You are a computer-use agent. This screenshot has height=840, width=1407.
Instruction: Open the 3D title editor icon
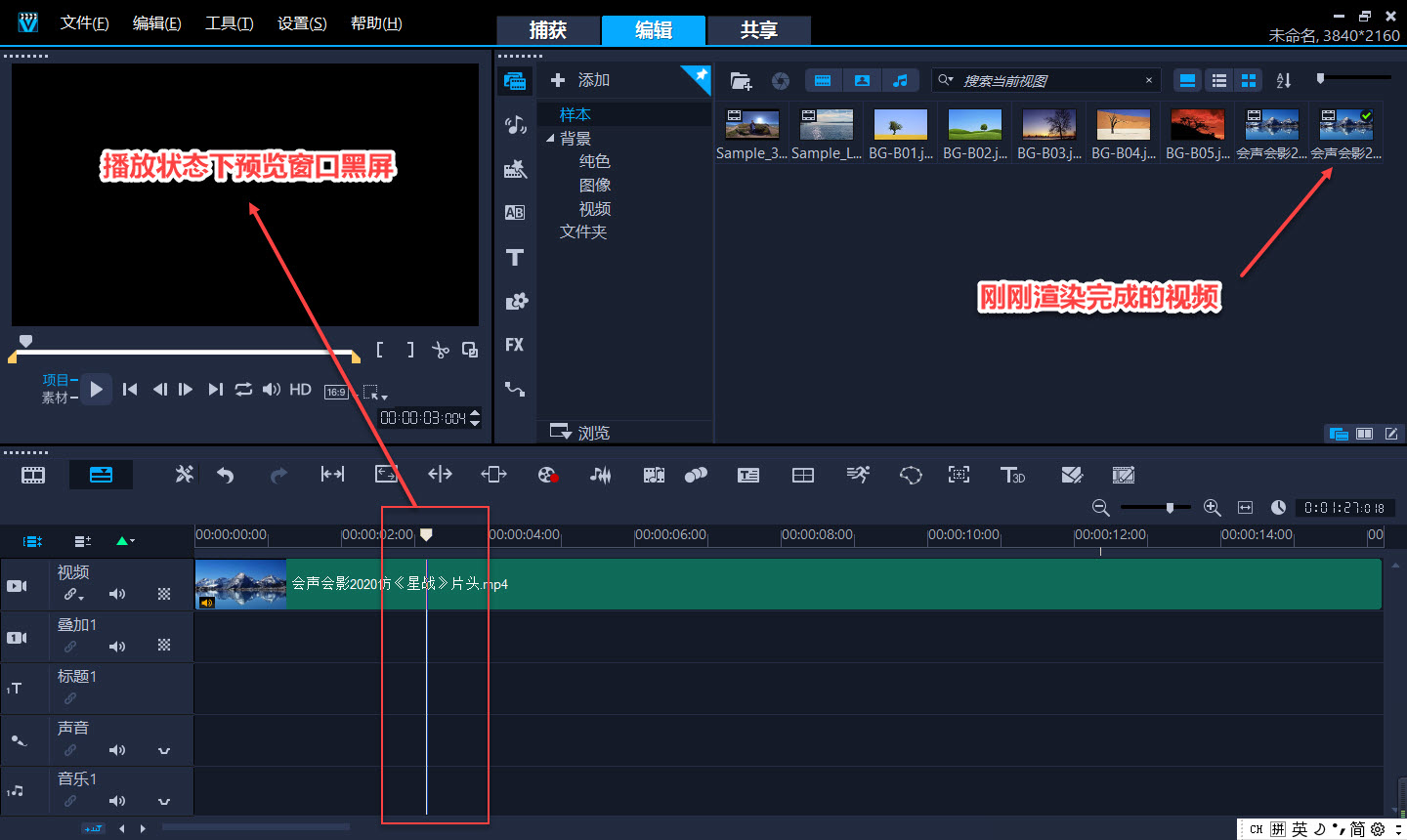[x=1012, y=476]
